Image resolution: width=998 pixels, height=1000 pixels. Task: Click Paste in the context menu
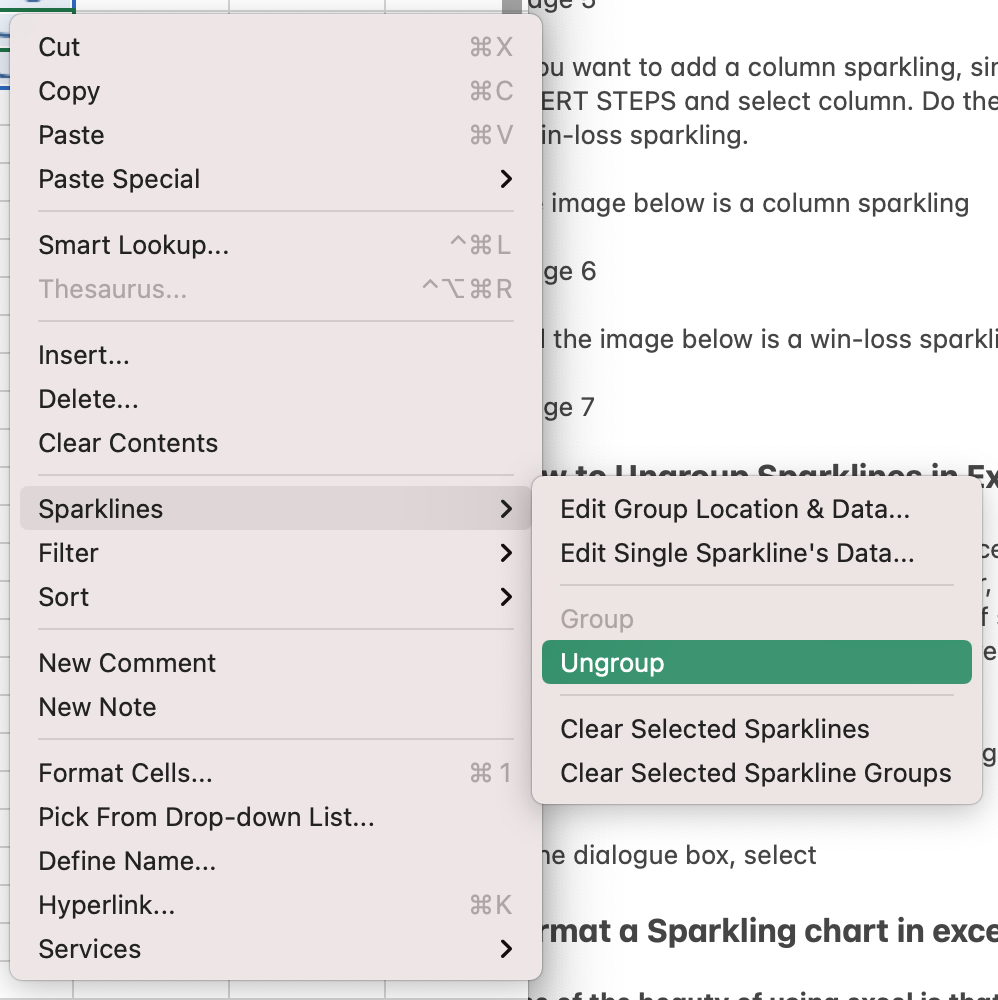click(x=71, y=135)
